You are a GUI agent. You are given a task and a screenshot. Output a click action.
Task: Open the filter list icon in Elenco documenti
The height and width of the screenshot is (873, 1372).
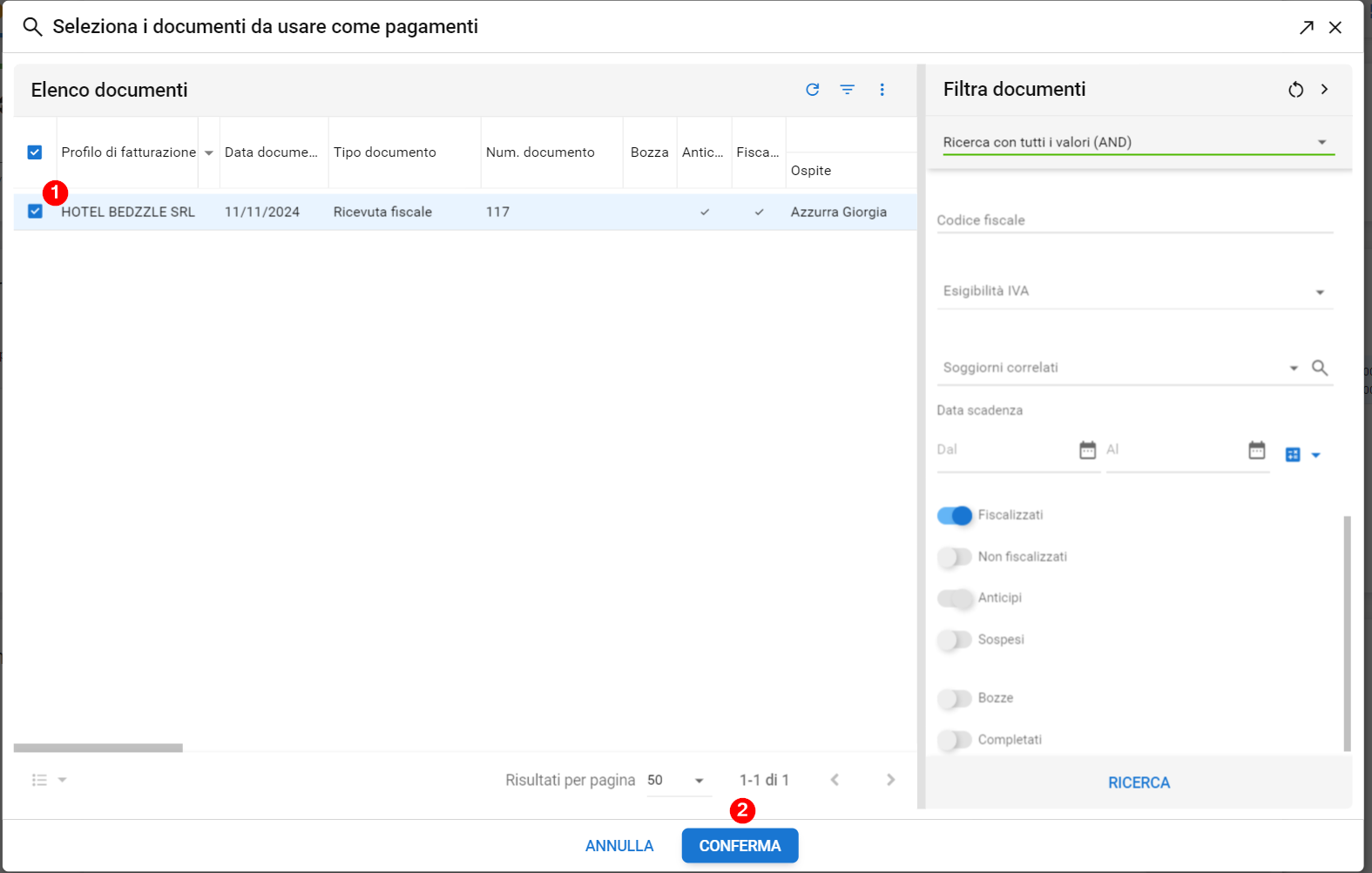847,90
